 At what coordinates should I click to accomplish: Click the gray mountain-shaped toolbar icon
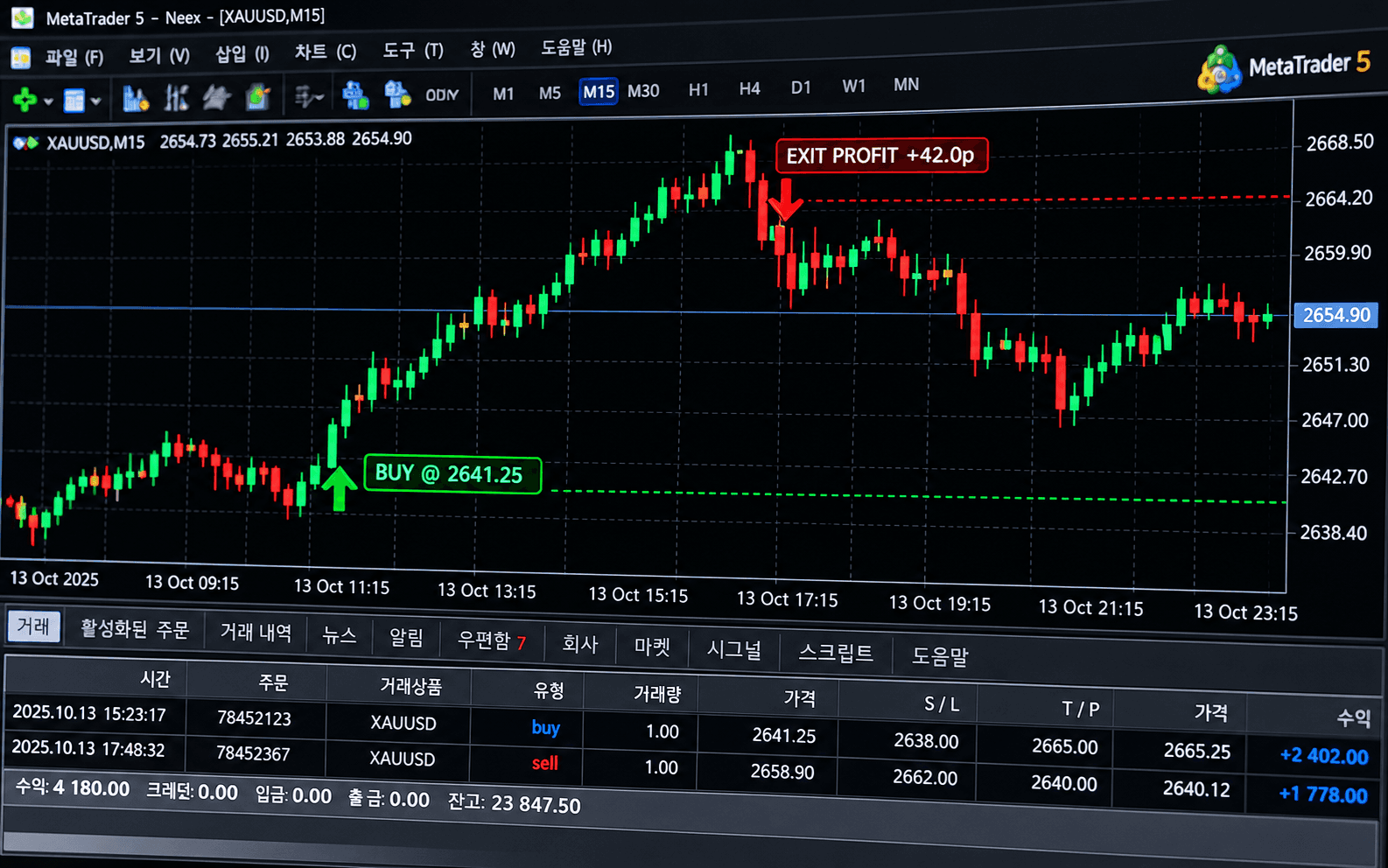[x=217, y=97]
